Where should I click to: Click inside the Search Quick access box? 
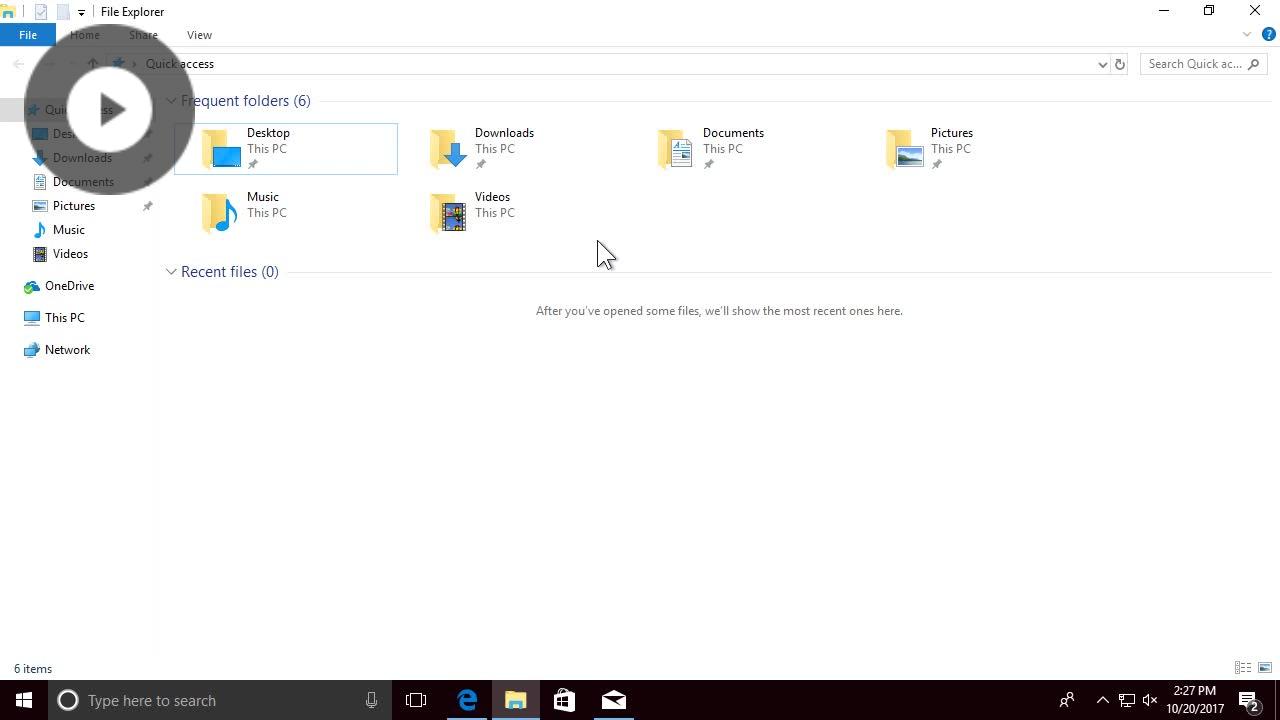(1196, 63)
